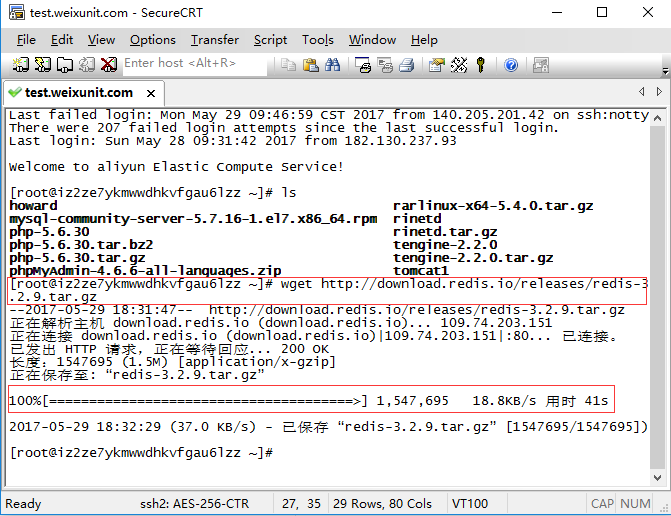This screenshot has width=671, height=516.
Task: Open the Options menu
Action: pyautogui.click(x=153, y=40)
